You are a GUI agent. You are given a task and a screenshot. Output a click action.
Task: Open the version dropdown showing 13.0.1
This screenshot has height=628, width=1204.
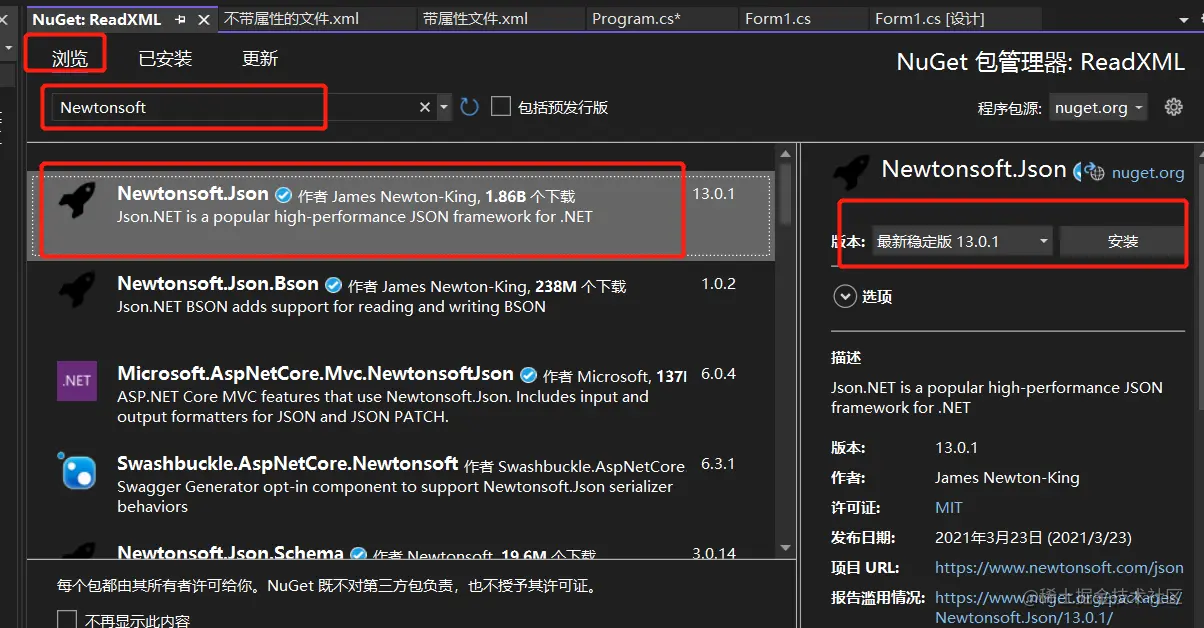pyautogui.click(x=961, y=241)
